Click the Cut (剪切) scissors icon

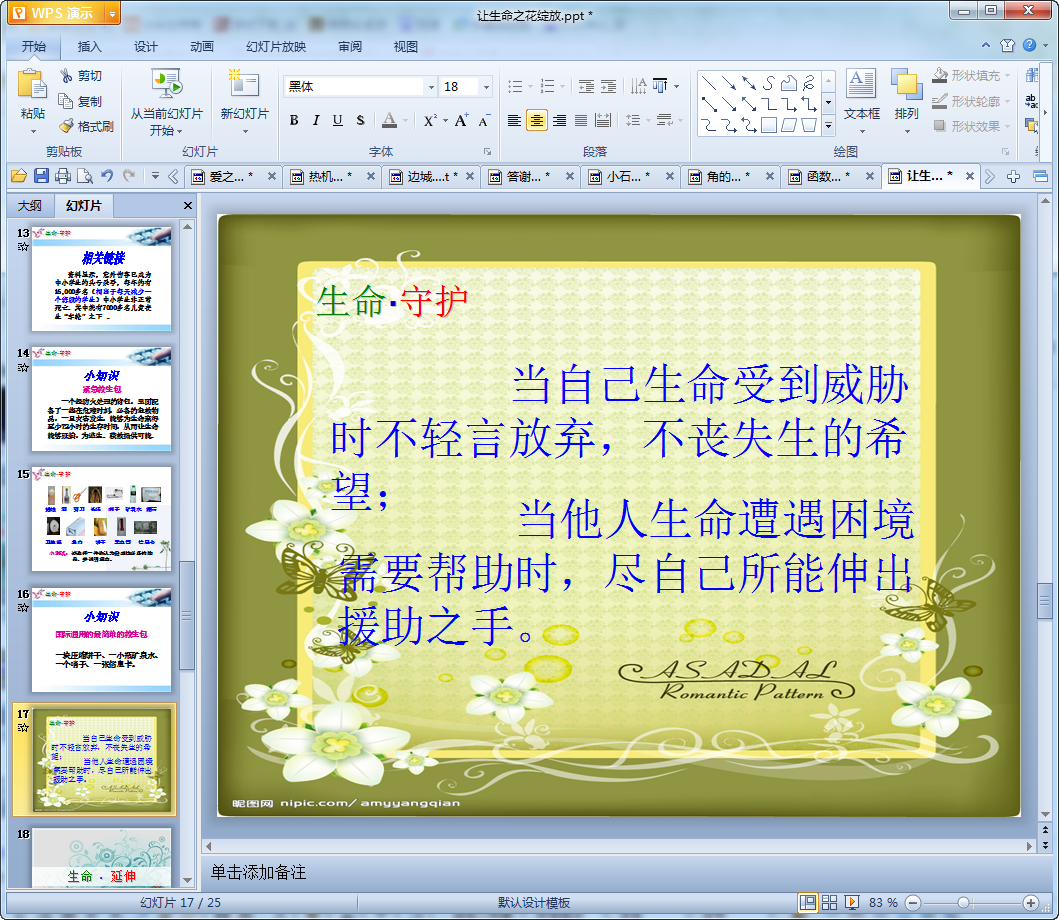click(66, 76)
